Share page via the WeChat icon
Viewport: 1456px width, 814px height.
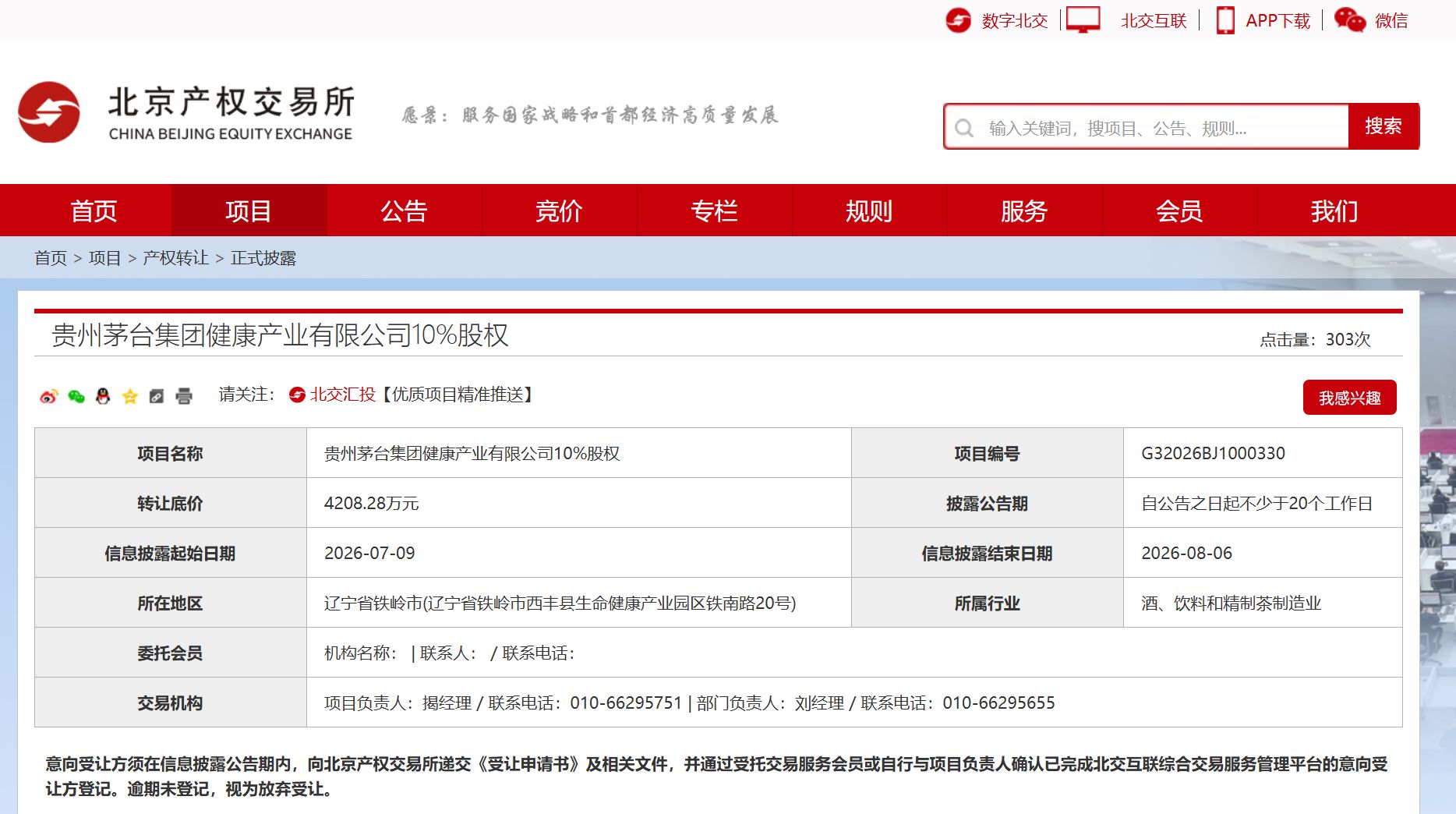click(76, 396)
